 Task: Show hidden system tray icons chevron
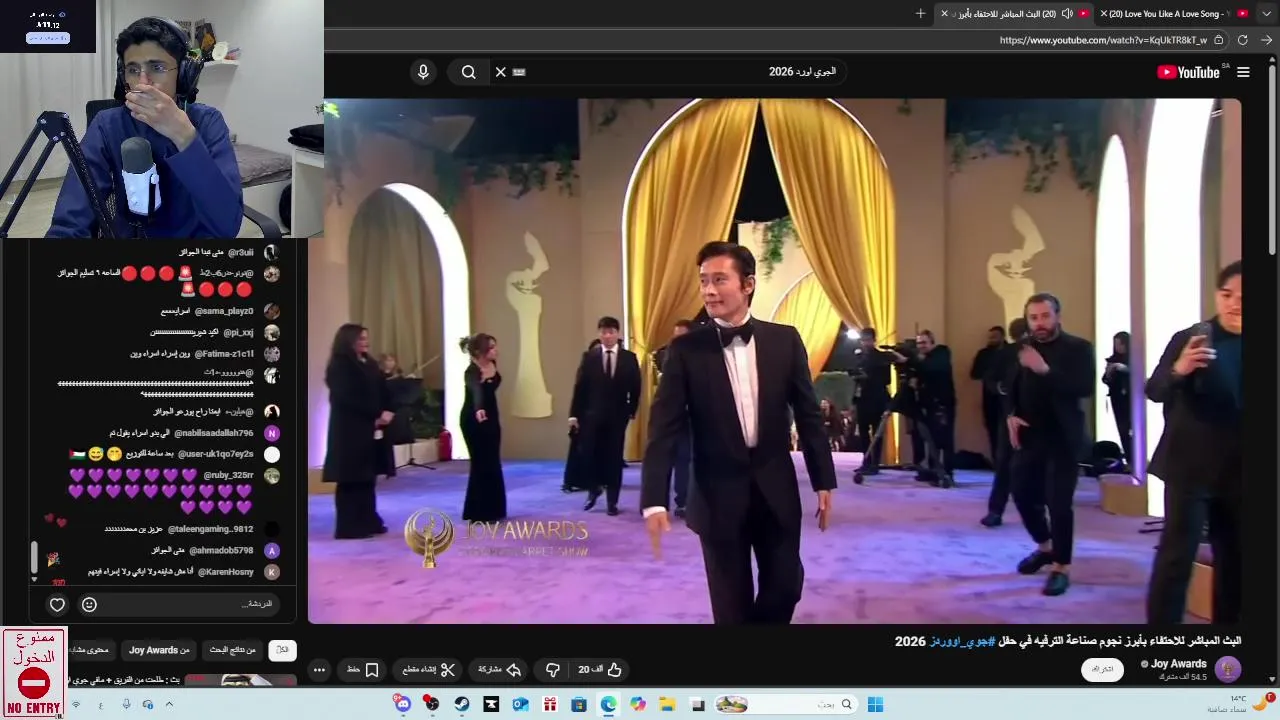[169, 705]
